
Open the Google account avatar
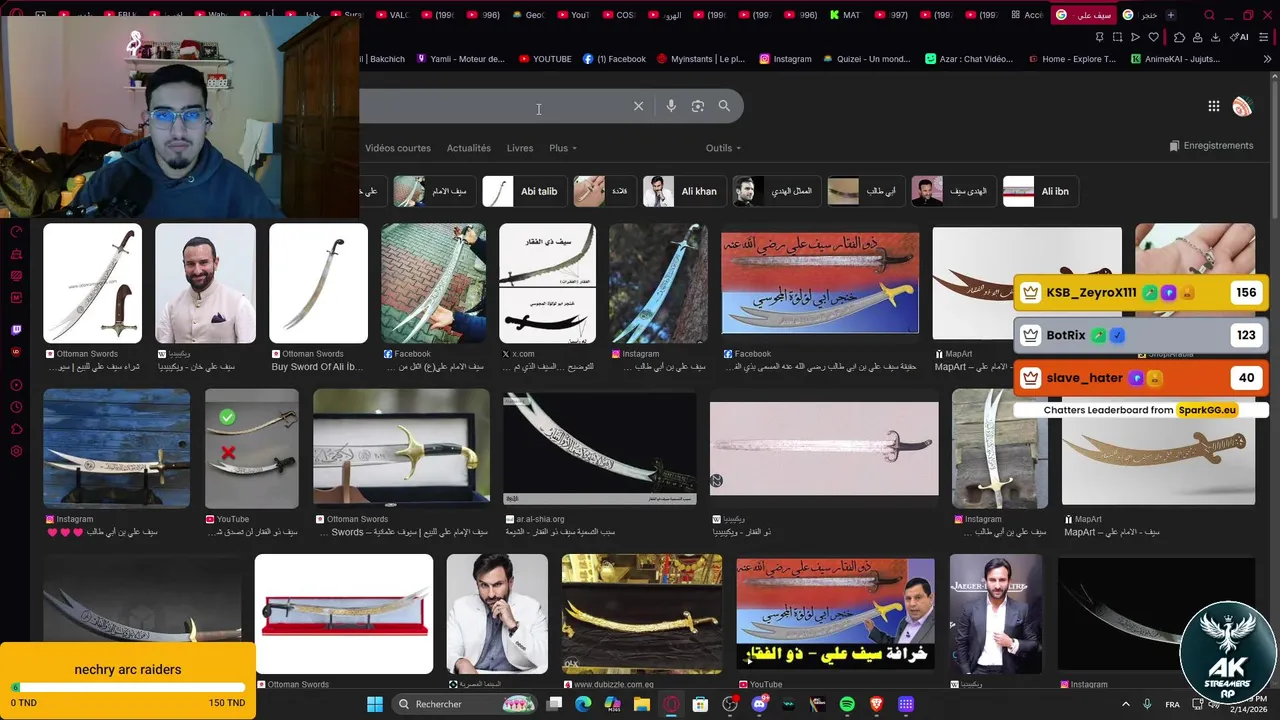[1242, 106]
